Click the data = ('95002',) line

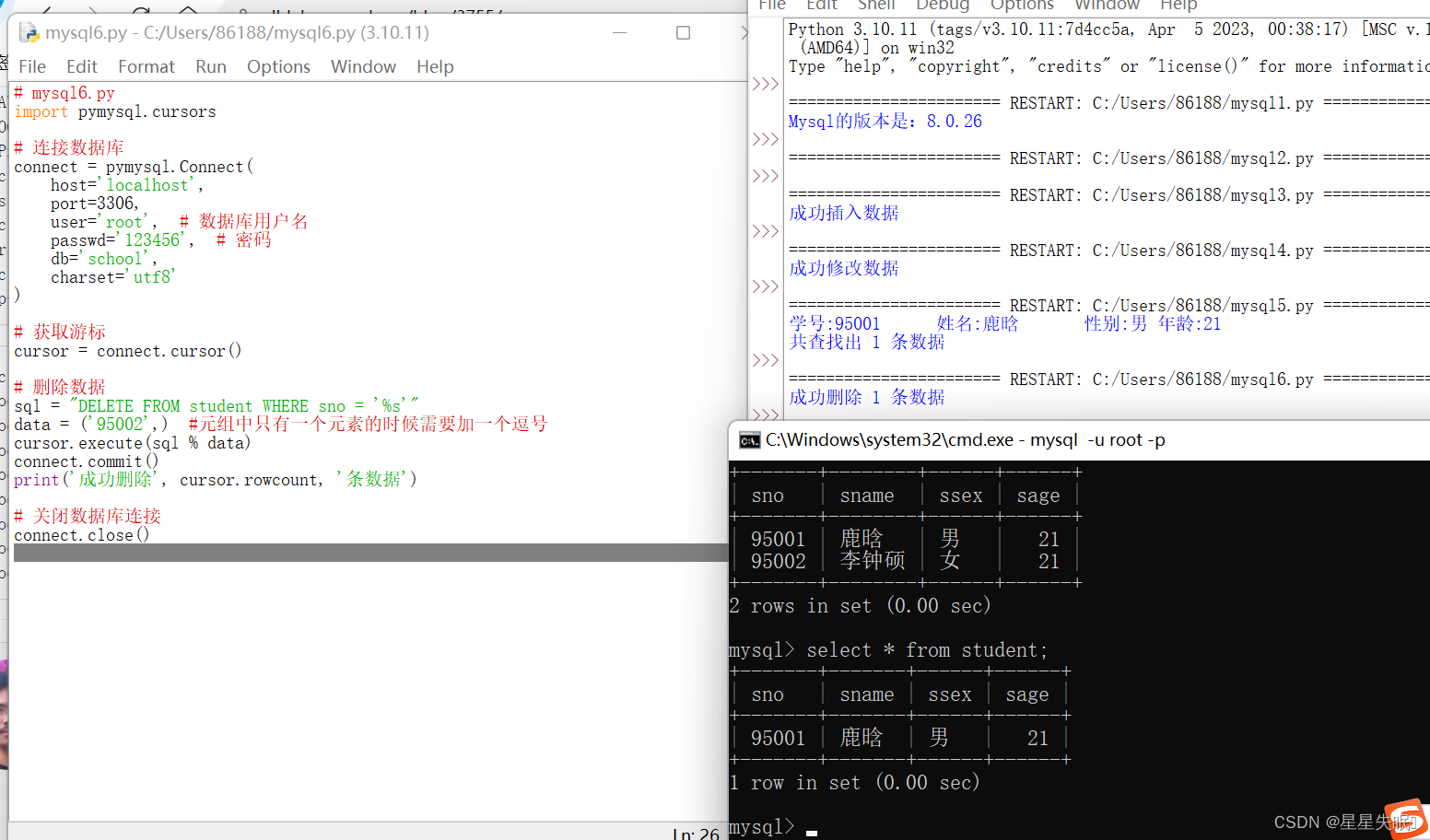[x=281, y=425]
